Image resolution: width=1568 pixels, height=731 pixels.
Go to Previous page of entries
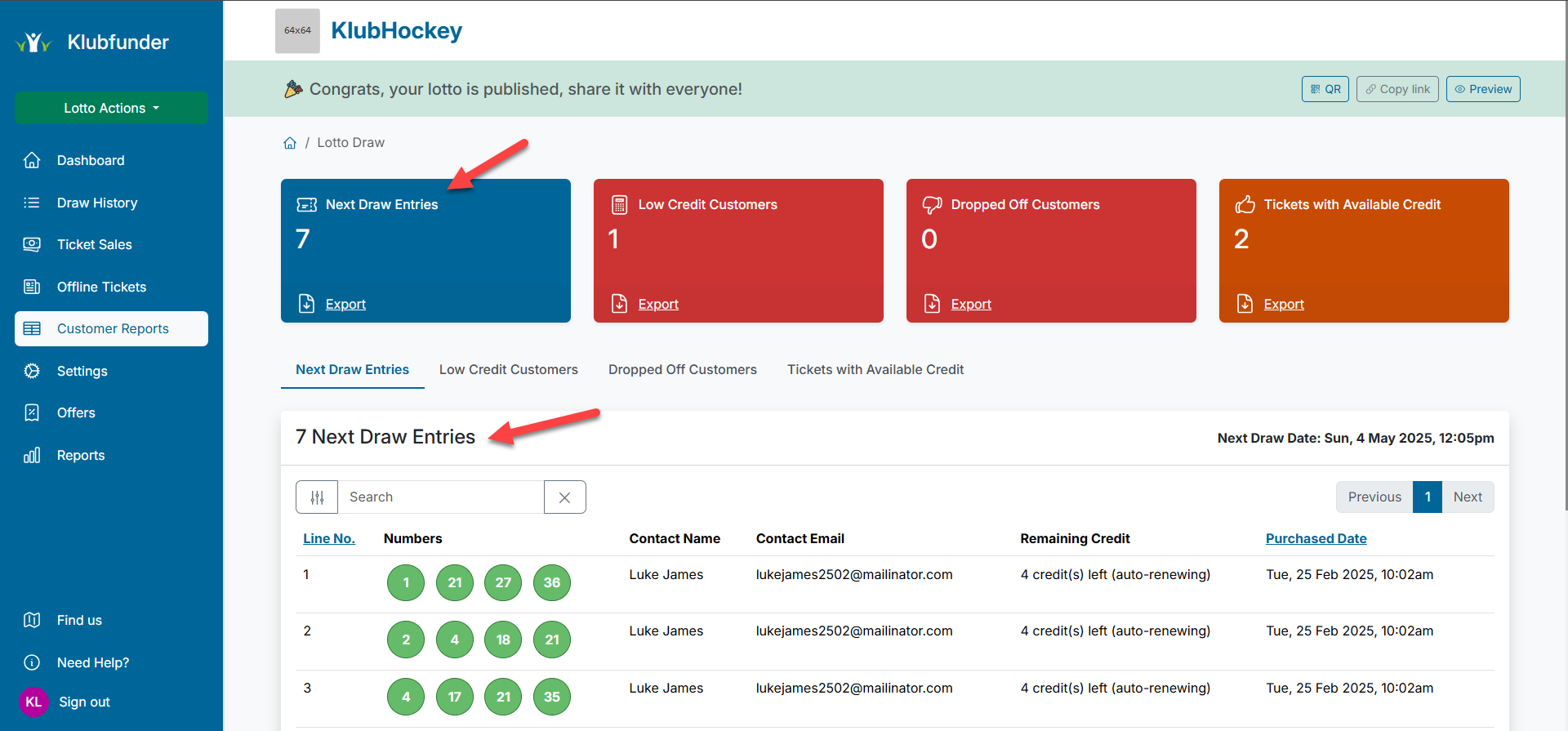coord(1374,497)
